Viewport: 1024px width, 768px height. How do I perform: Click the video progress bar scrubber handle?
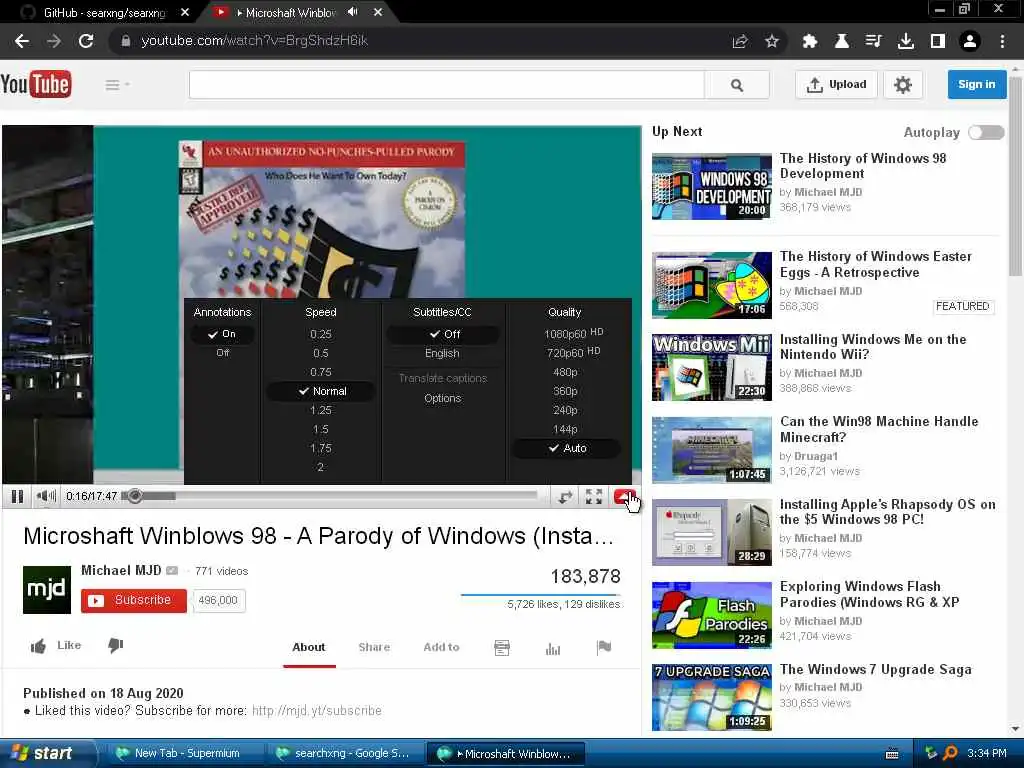point(135,496)
